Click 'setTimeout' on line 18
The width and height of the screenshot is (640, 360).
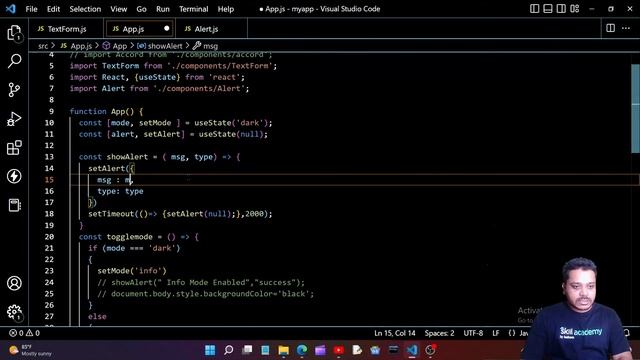pyautogui.click(x=111, y=214)
